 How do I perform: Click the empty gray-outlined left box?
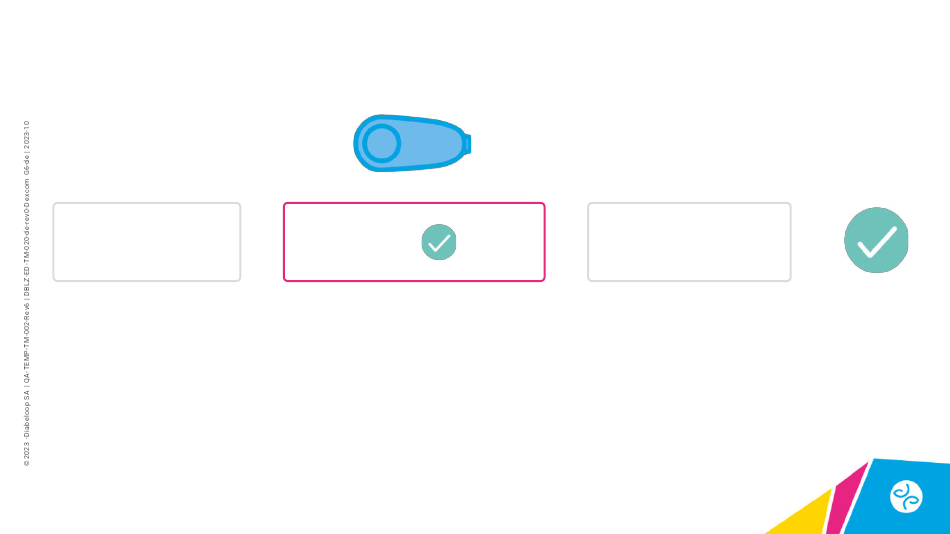pos(147,242)
